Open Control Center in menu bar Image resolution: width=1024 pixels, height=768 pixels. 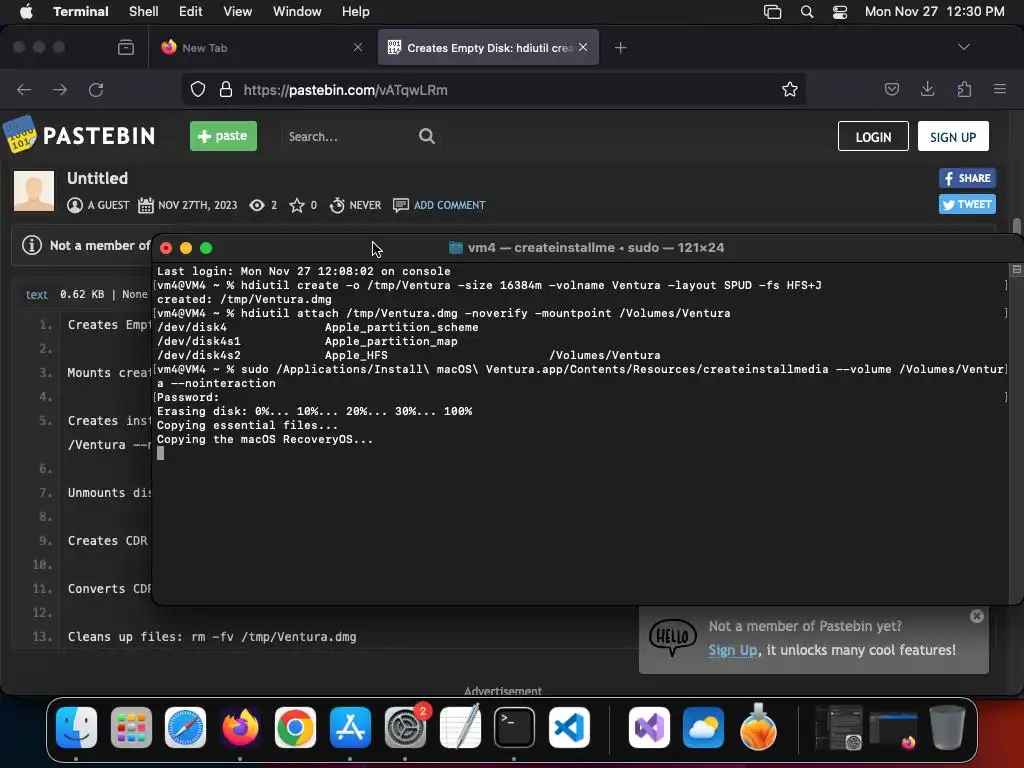pos(840,12)
